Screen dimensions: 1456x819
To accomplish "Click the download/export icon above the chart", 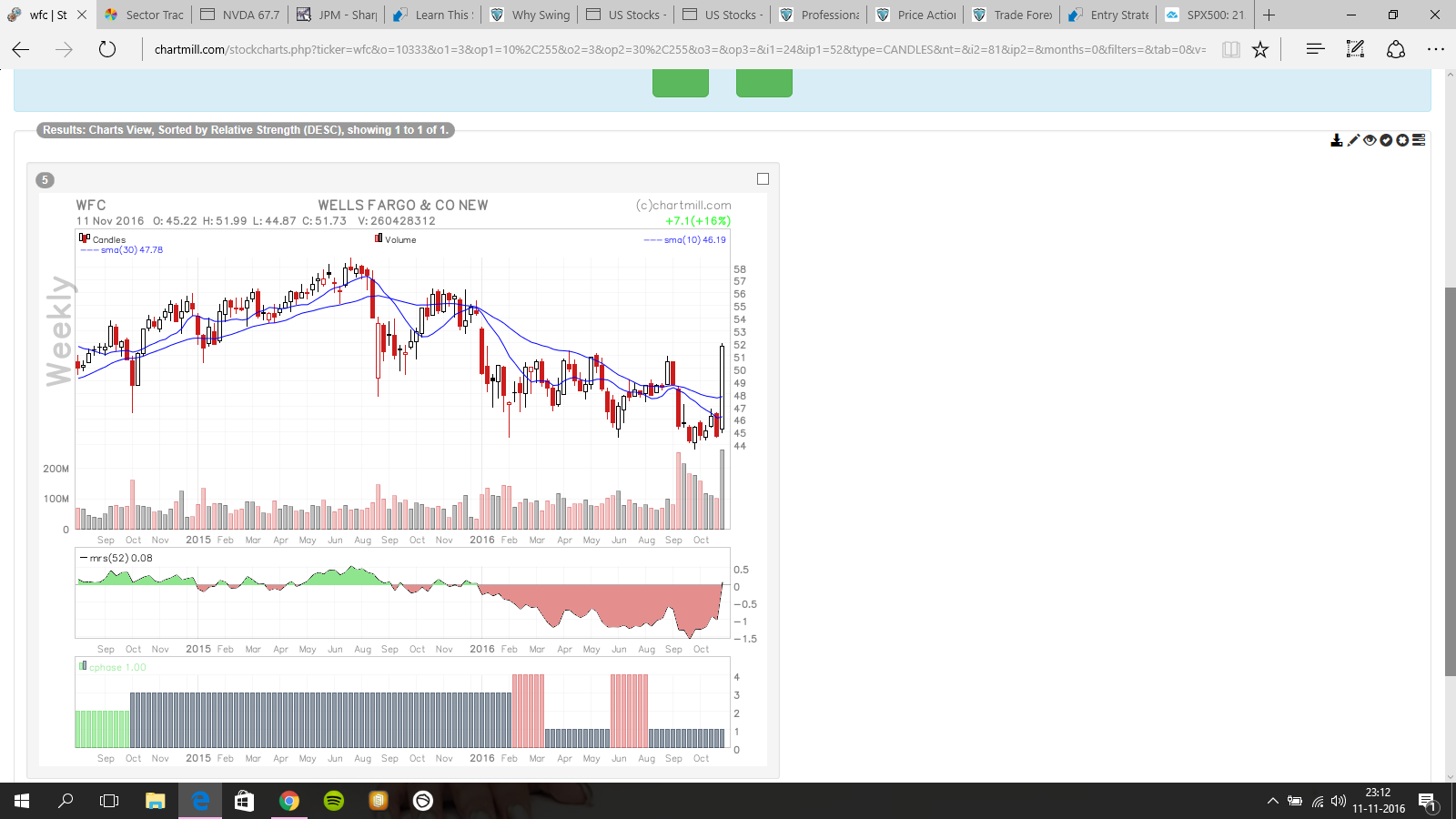I will point(1336,140).
